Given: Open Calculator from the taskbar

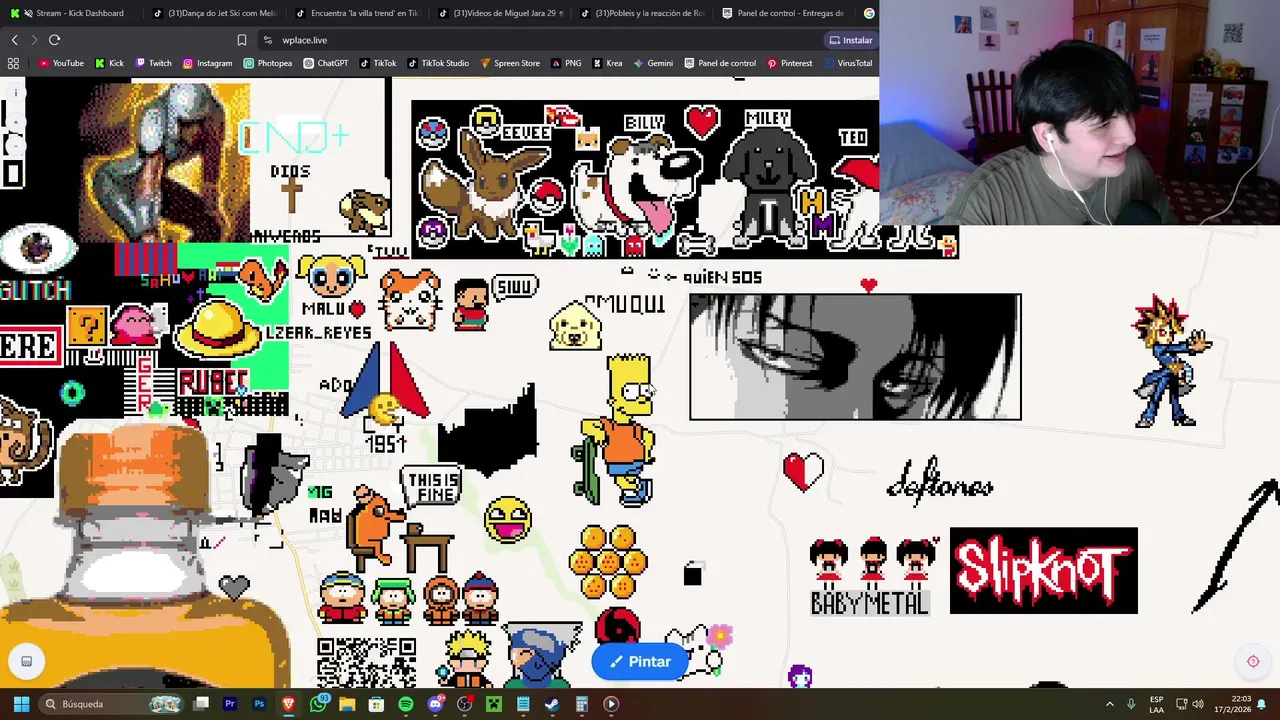Looking at the screenshot, I should 581,704.
